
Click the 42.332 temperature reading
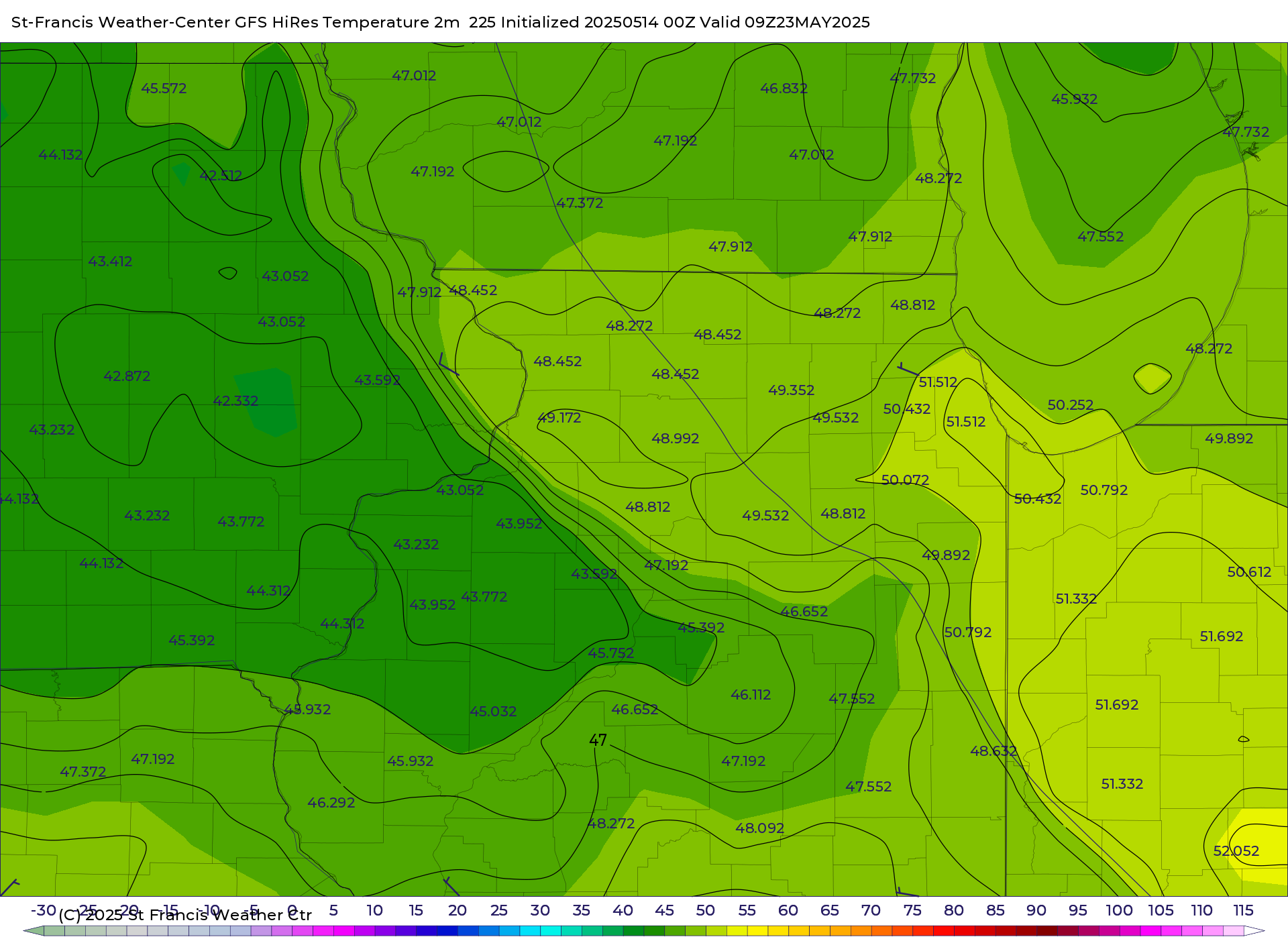[x=235, y=401]
